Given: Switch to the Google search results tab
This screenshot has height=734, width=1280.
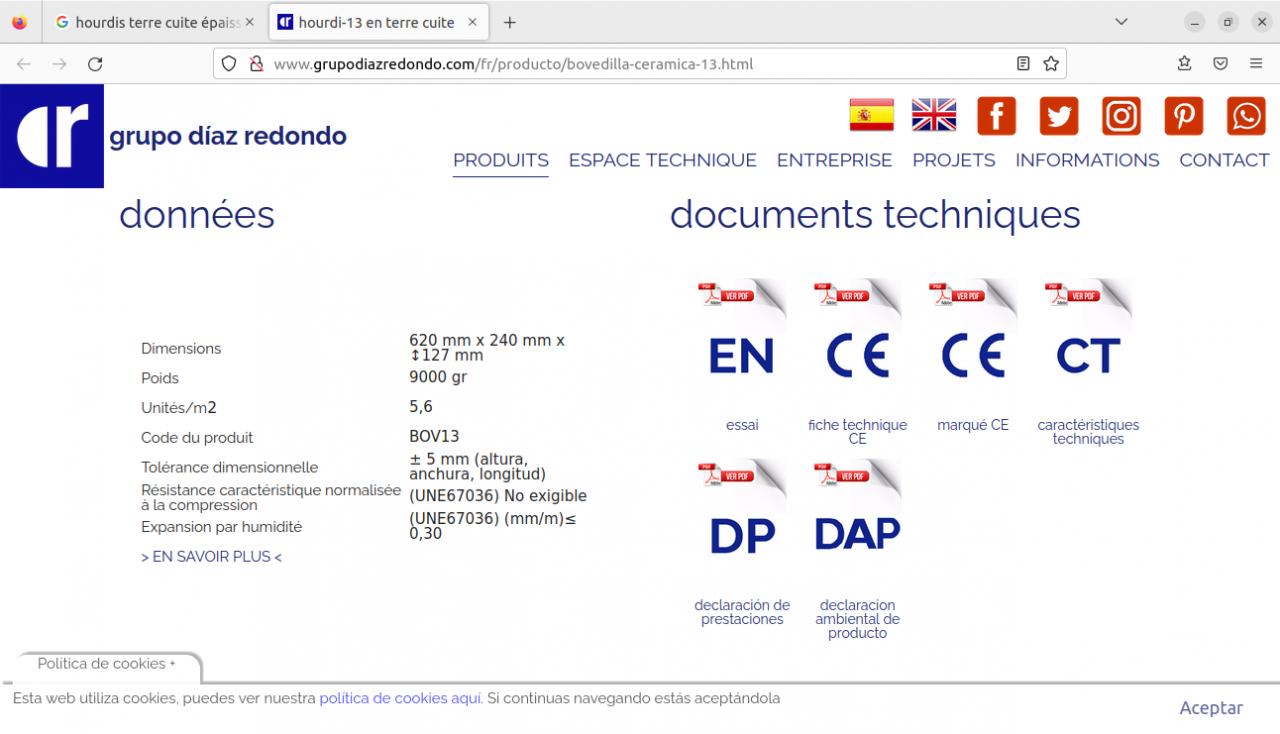Looking at the screenshot, I should 154,22.
